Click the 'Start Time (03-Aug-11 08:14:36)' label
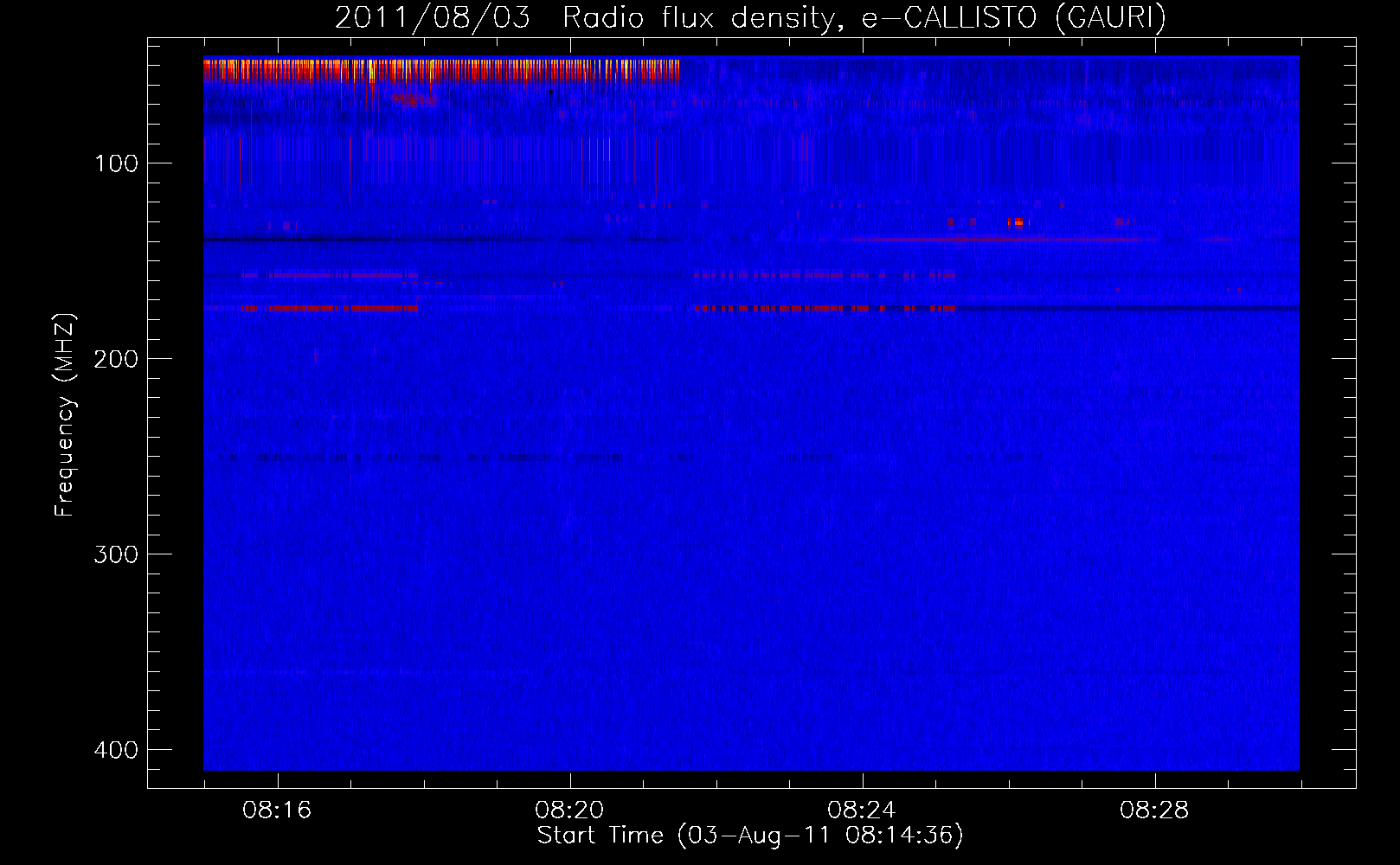1400x865 pixels. coord(750,836)
